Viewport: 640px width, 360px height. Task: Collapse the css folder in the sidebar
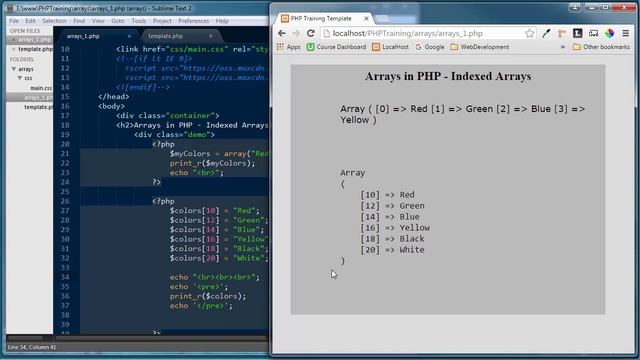(x=20, y=78)
